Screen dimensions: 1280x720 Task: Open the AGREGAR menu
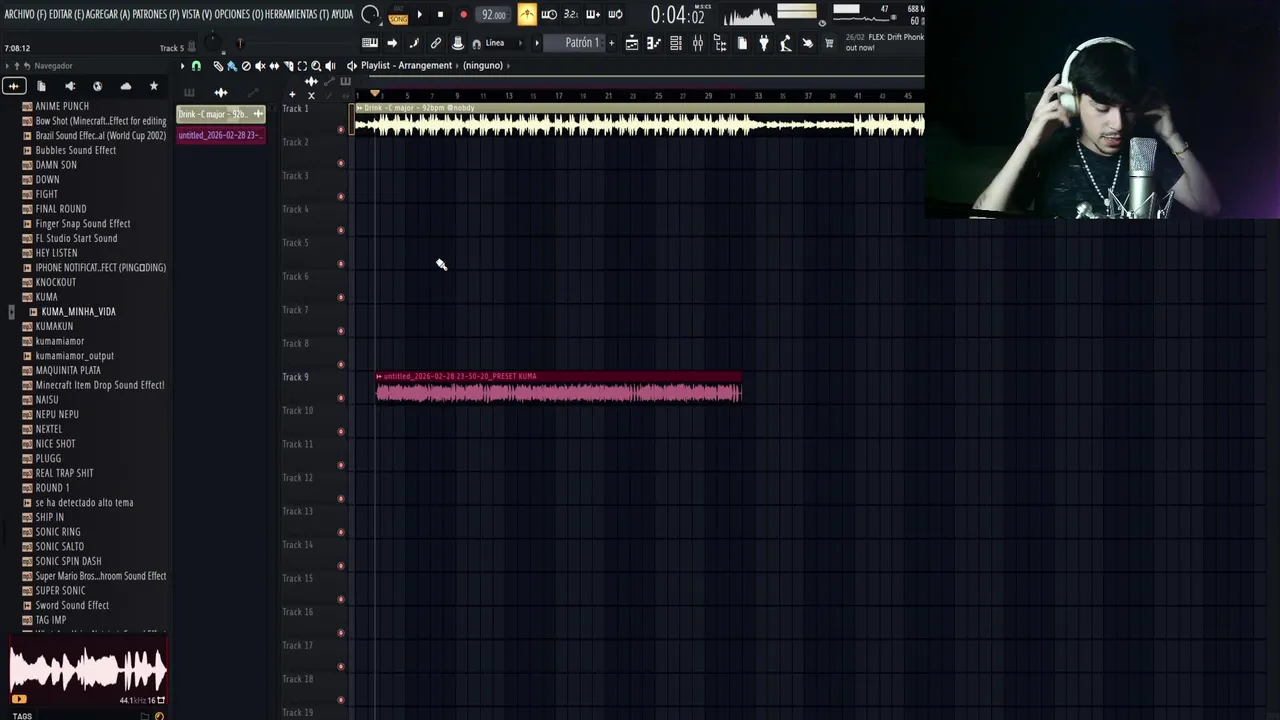(x=108, y=14)
